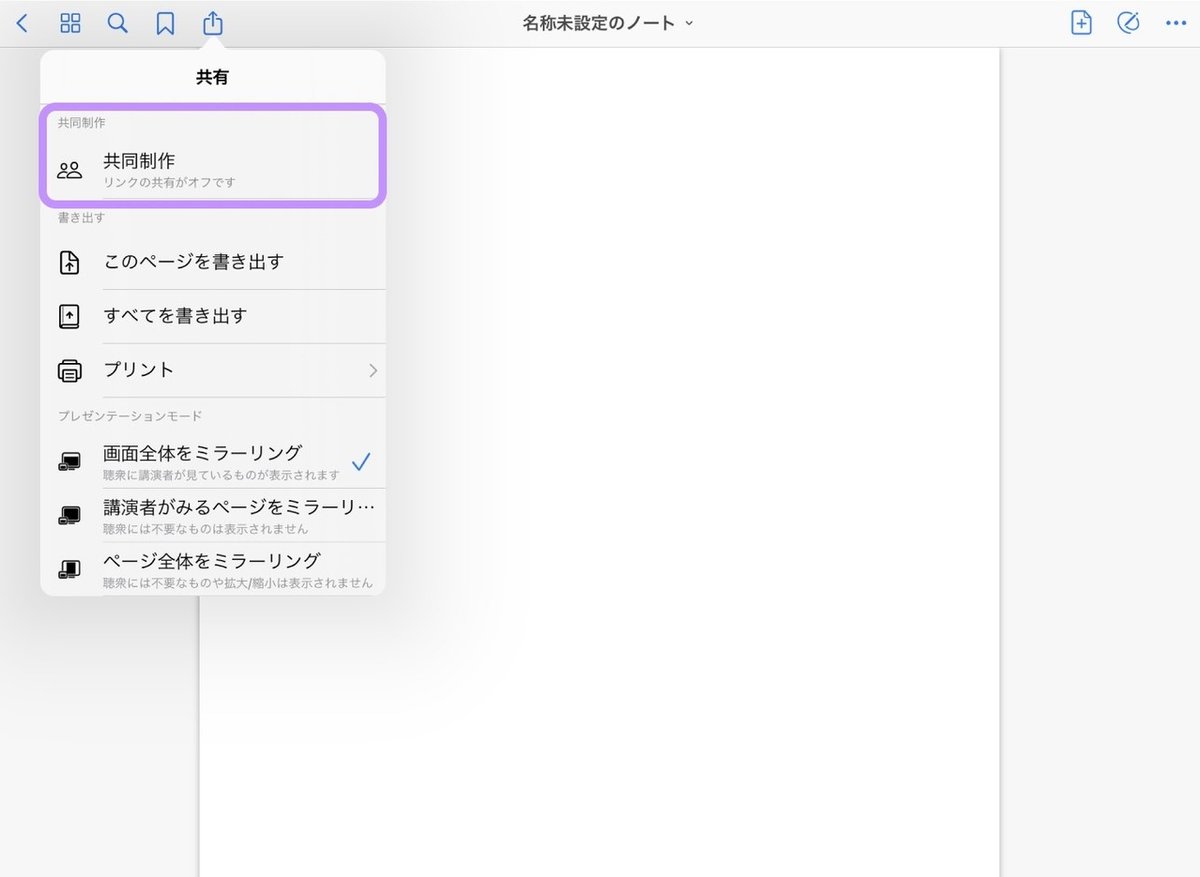Click the 聴衆には不要なものは表示されません description

point(206,528)
